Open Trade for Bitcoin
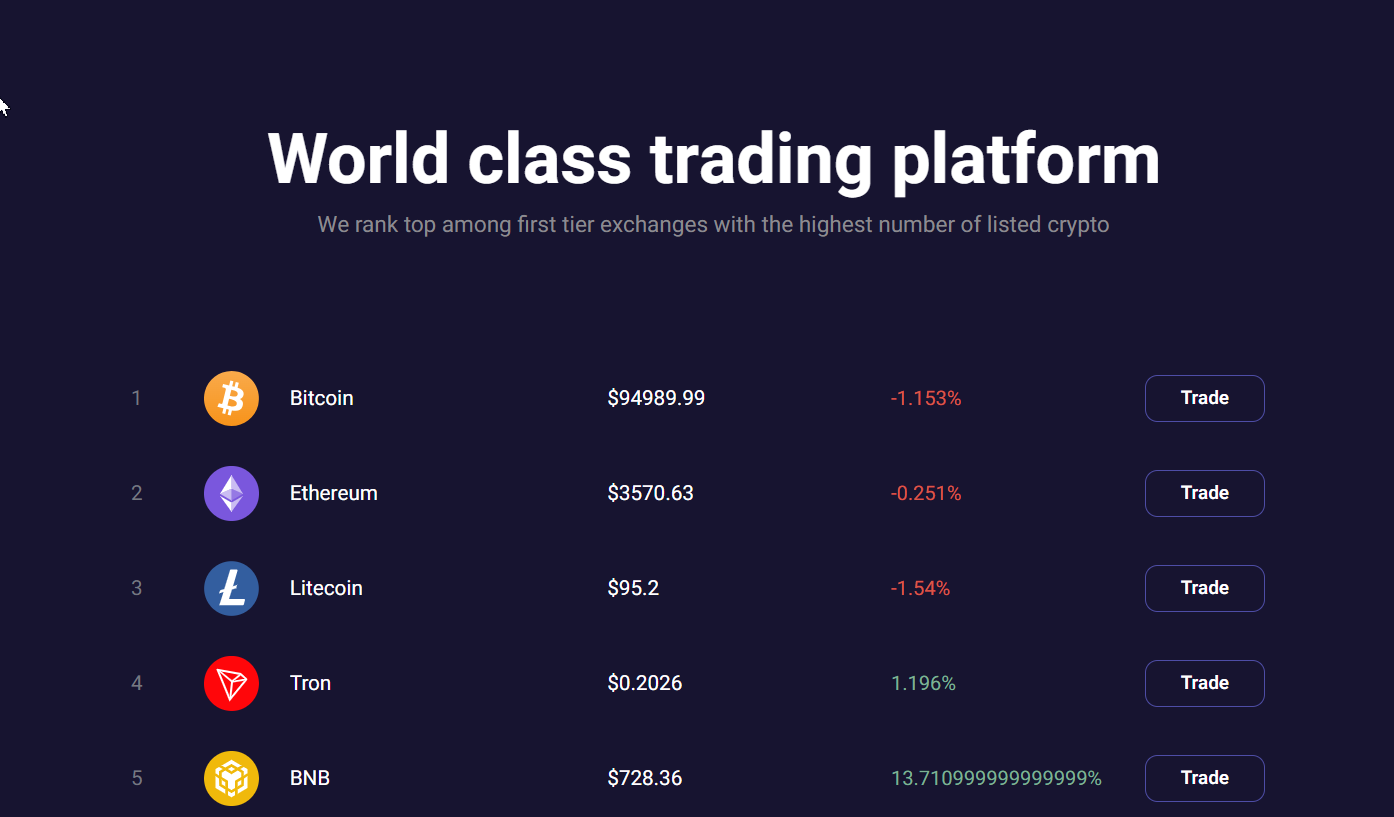Image resolution: width=1394 pixels, height=817 pixels. click(x=1204, y=398)
